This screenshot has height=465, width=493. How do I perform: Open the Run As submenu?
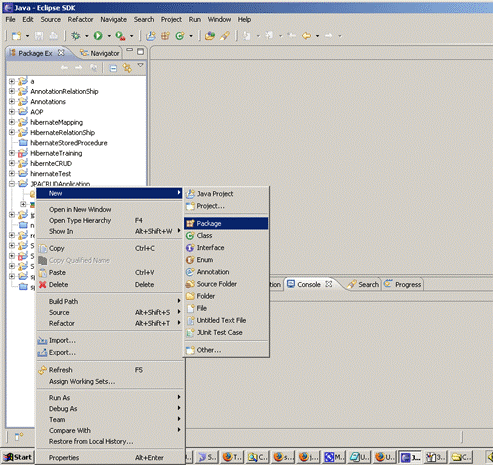pyautogui.click(x=109, y=398)
